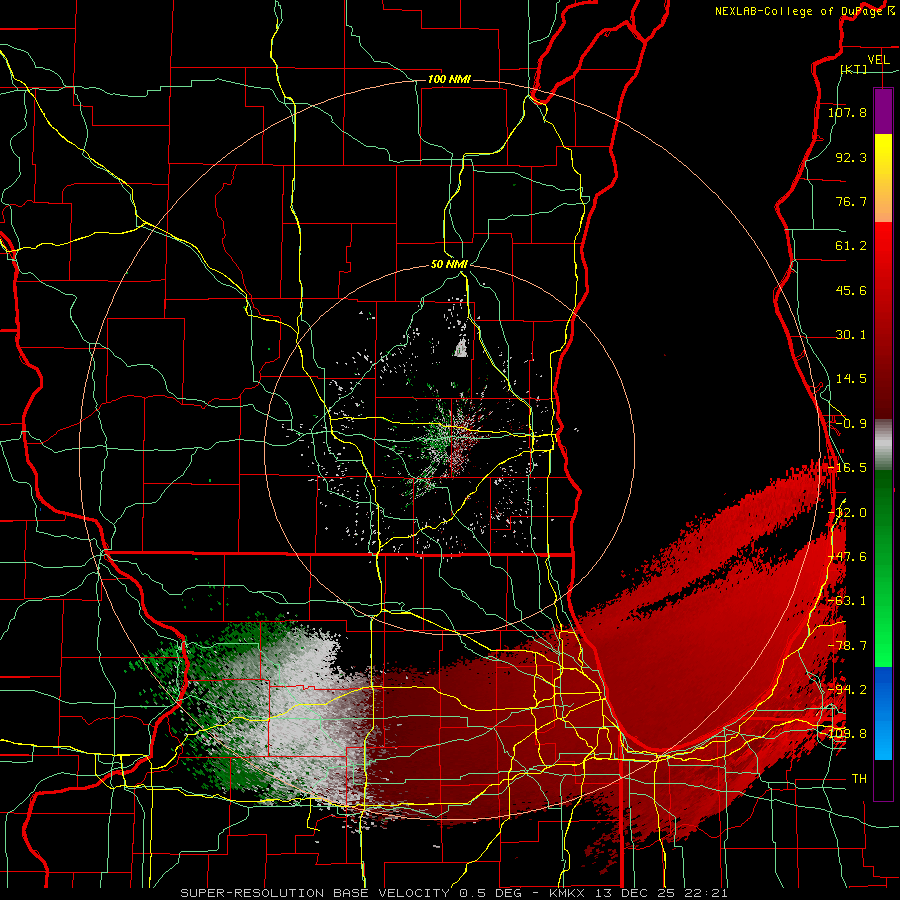This screenshot has height=900, width=900.
Task: Click the [KT] units label
Action: tap(854, 69)
